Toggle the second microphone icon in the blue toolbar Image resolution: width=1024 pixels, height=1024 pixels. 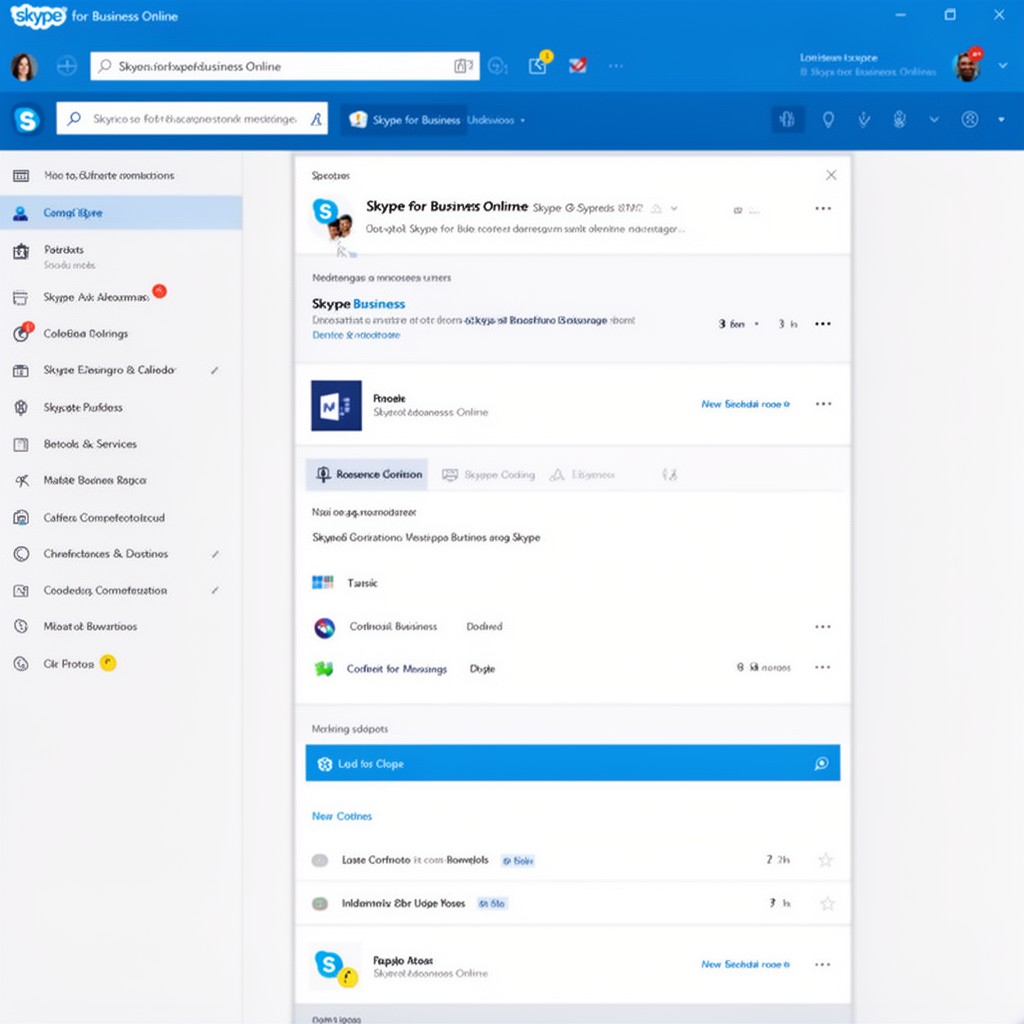900,120
